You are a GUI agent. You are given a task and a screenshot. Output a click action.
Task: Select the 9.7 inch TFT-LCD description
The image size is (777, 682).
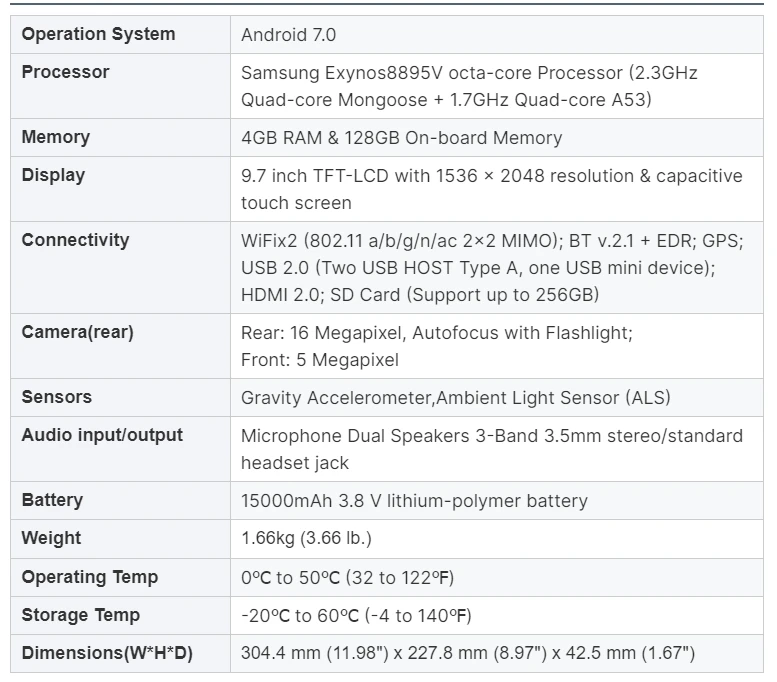click(x=491, y=189)
